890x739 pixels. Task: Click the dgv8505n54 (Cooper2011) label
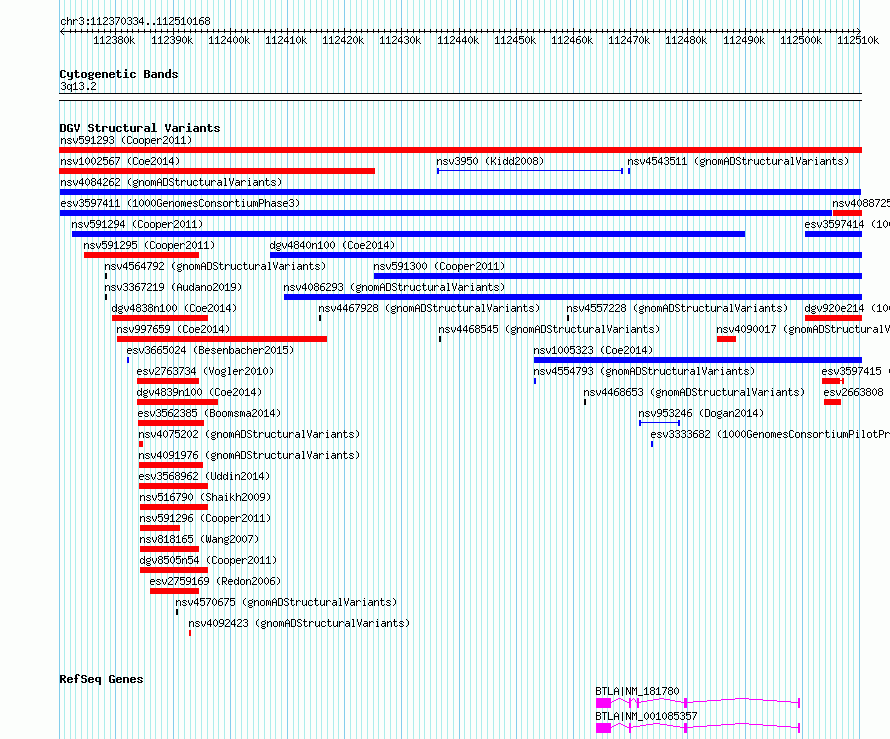coord(208,560)
